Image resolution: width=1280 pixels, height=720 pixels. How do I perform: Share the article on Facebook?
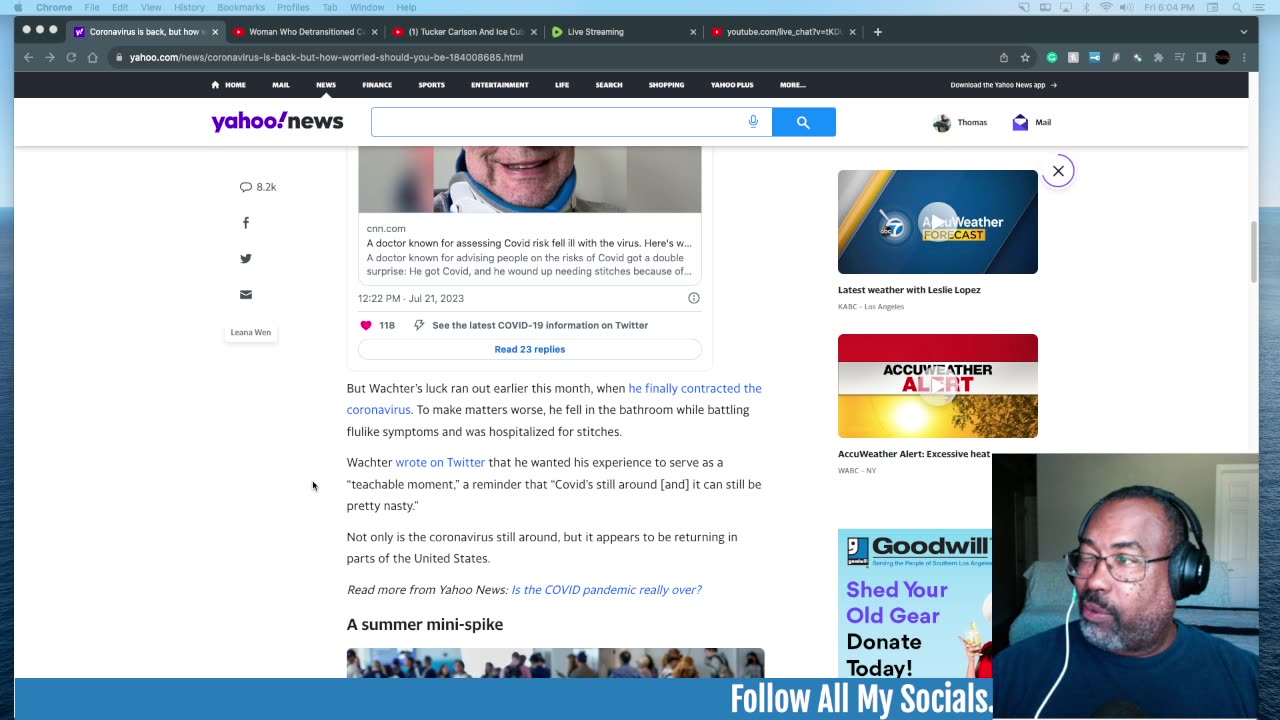click(x=246, y=223)
